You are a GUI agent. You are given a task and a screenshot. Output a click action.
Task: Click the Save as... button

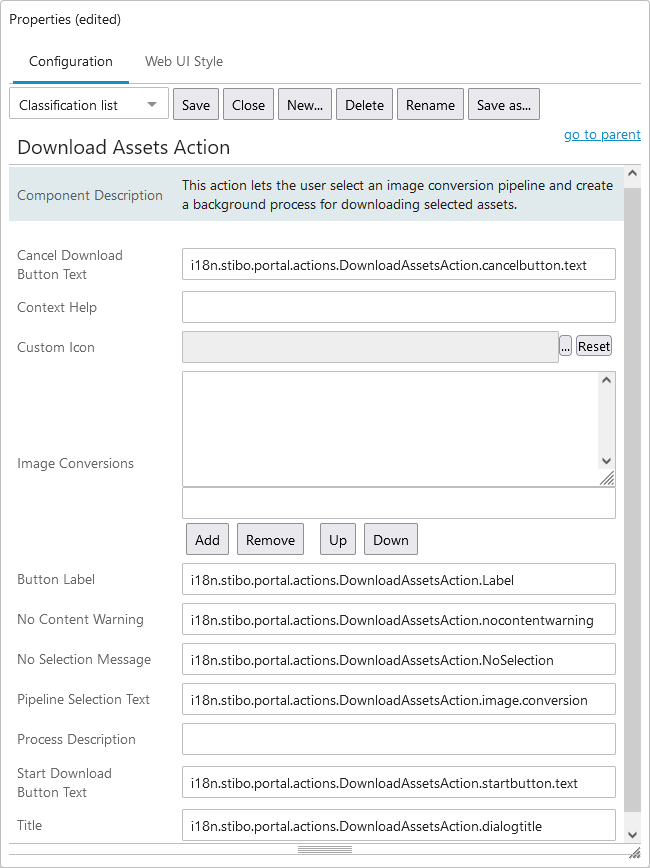(505, 105)
